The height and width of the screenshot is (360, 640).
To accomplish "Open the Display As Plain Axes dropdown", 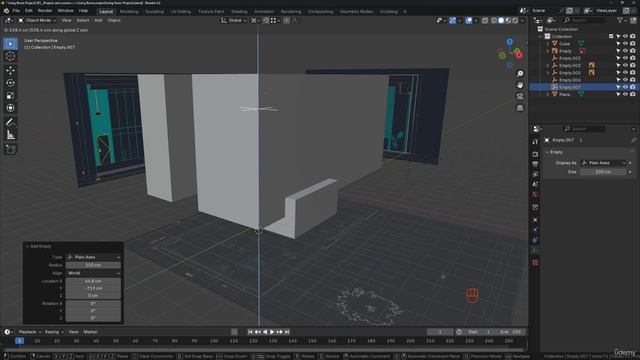I will tap(603, 163).
